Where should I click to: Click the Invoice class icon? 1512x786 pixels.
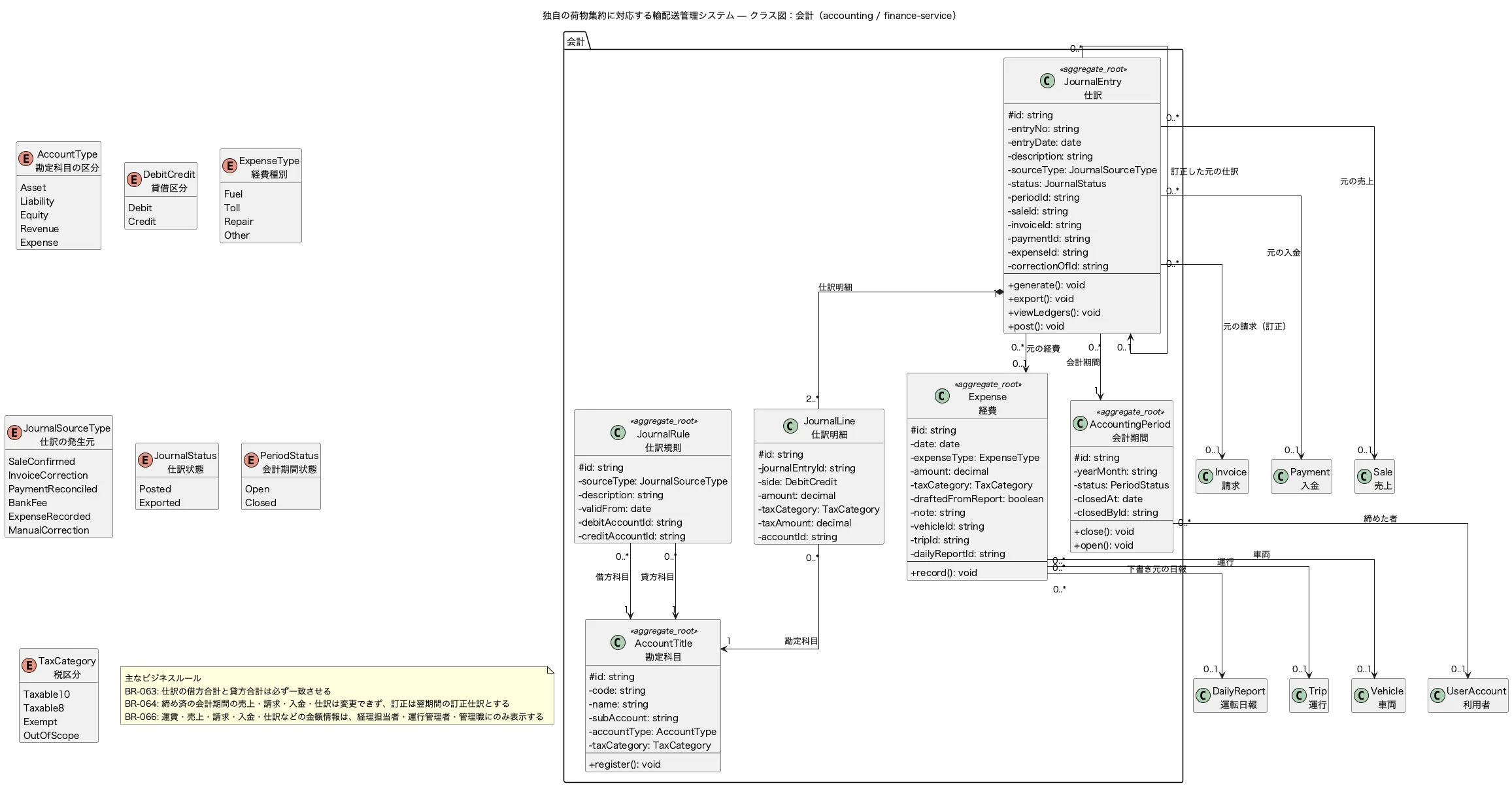click(1206, 477)
